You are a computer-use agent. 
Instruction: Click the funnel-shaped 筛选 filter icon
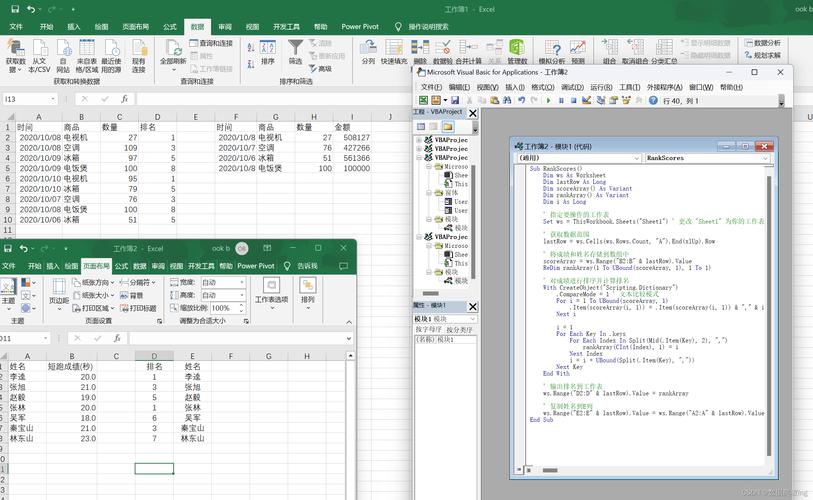point(295,48)
